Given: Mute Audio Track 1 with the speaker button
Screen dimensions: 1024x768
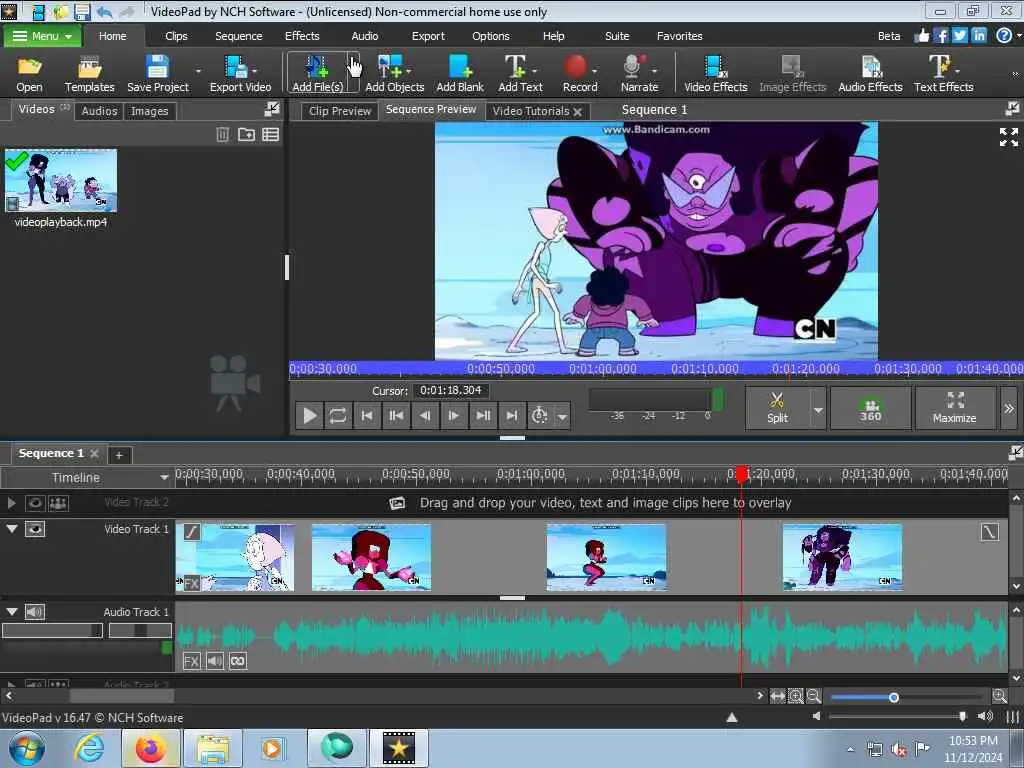Looking at the screenshot, I should [35, 611].
